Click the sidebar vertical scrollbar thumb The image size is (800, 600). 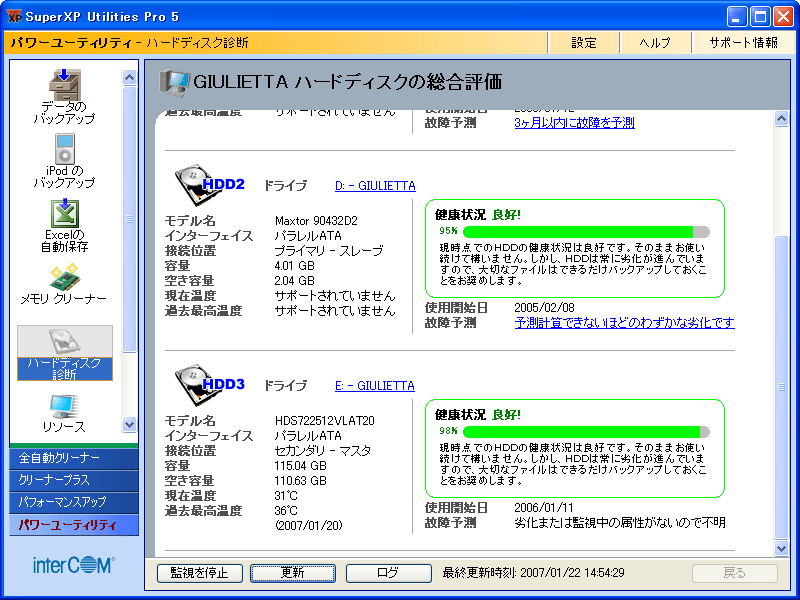[130, 219]
